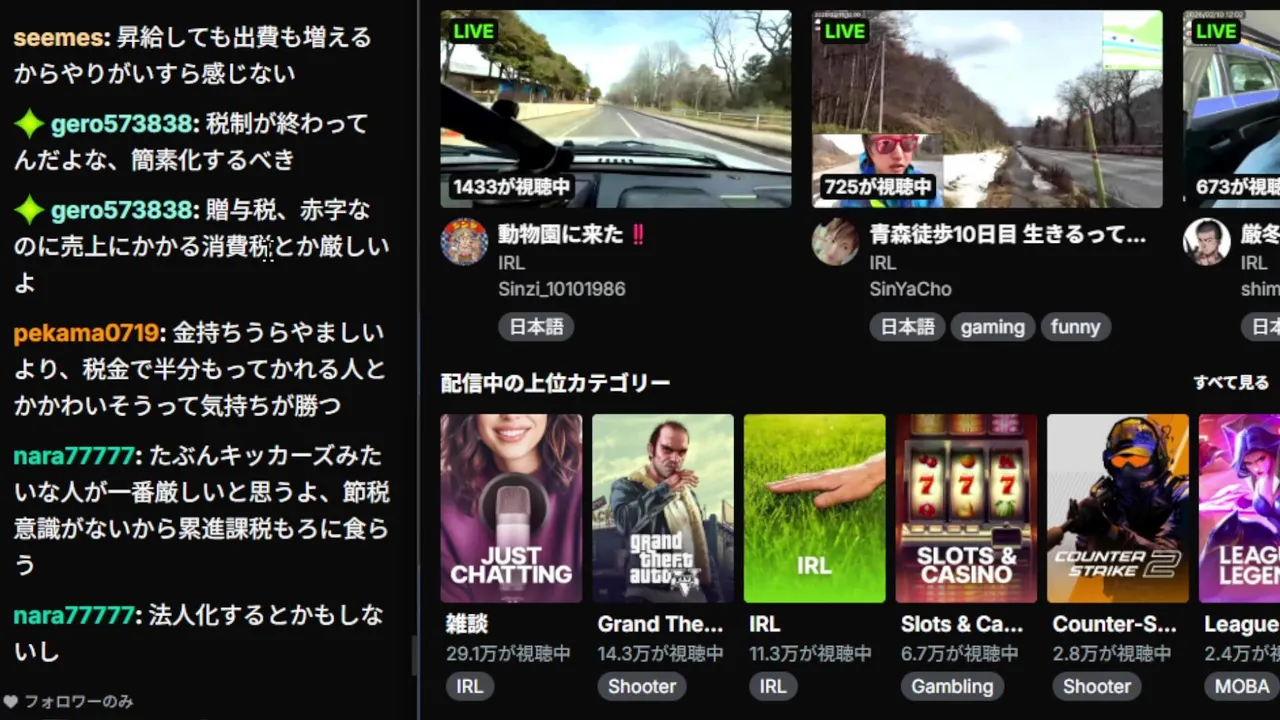The height and width of the screenshot is (720, 1280).
Task: Click the IRL category under 青森徒歩10日目
Action: (x=883, y=263)
